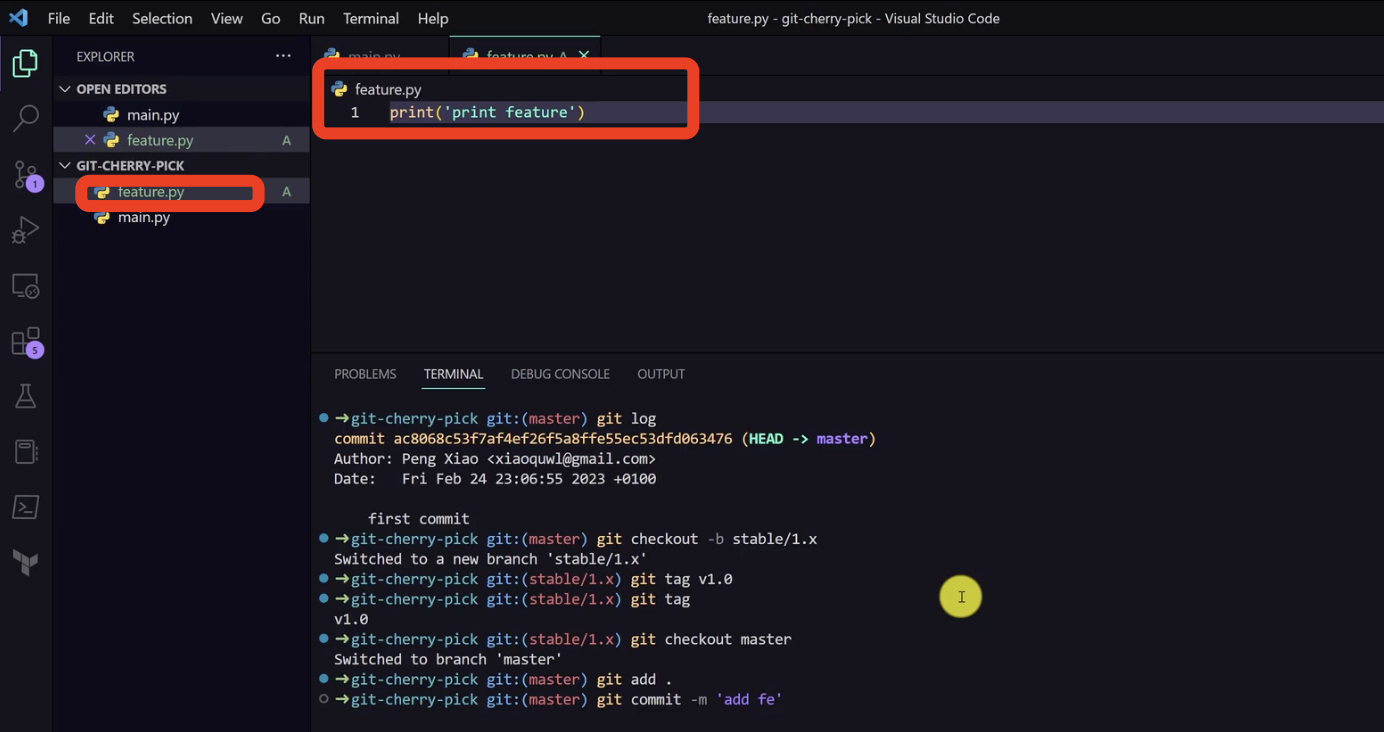Open the File menu
This screenshot has height=732, width=1384.
59,18
